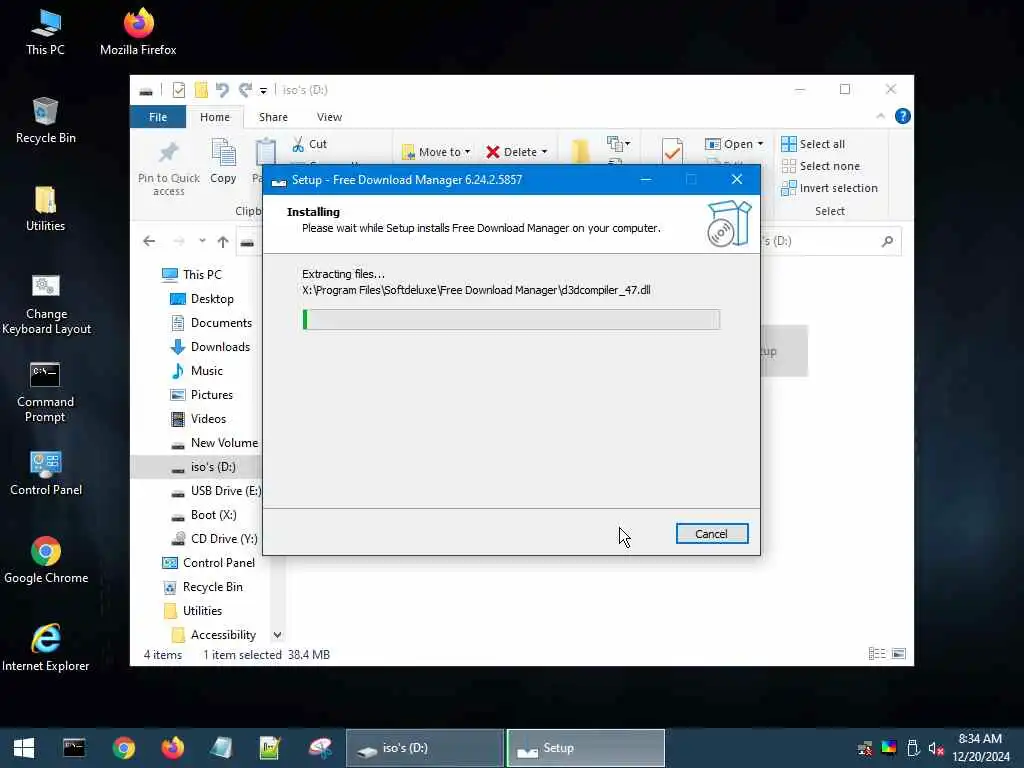Screen dimensions: 1024x768
Task: Click Select none in ribbon
Action: [821, 166]
